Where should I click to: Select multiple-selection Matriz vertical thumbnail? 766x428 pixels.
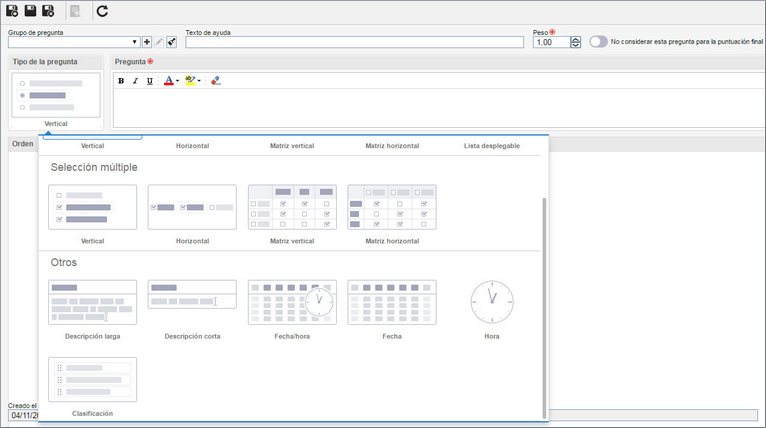point(292,207)
